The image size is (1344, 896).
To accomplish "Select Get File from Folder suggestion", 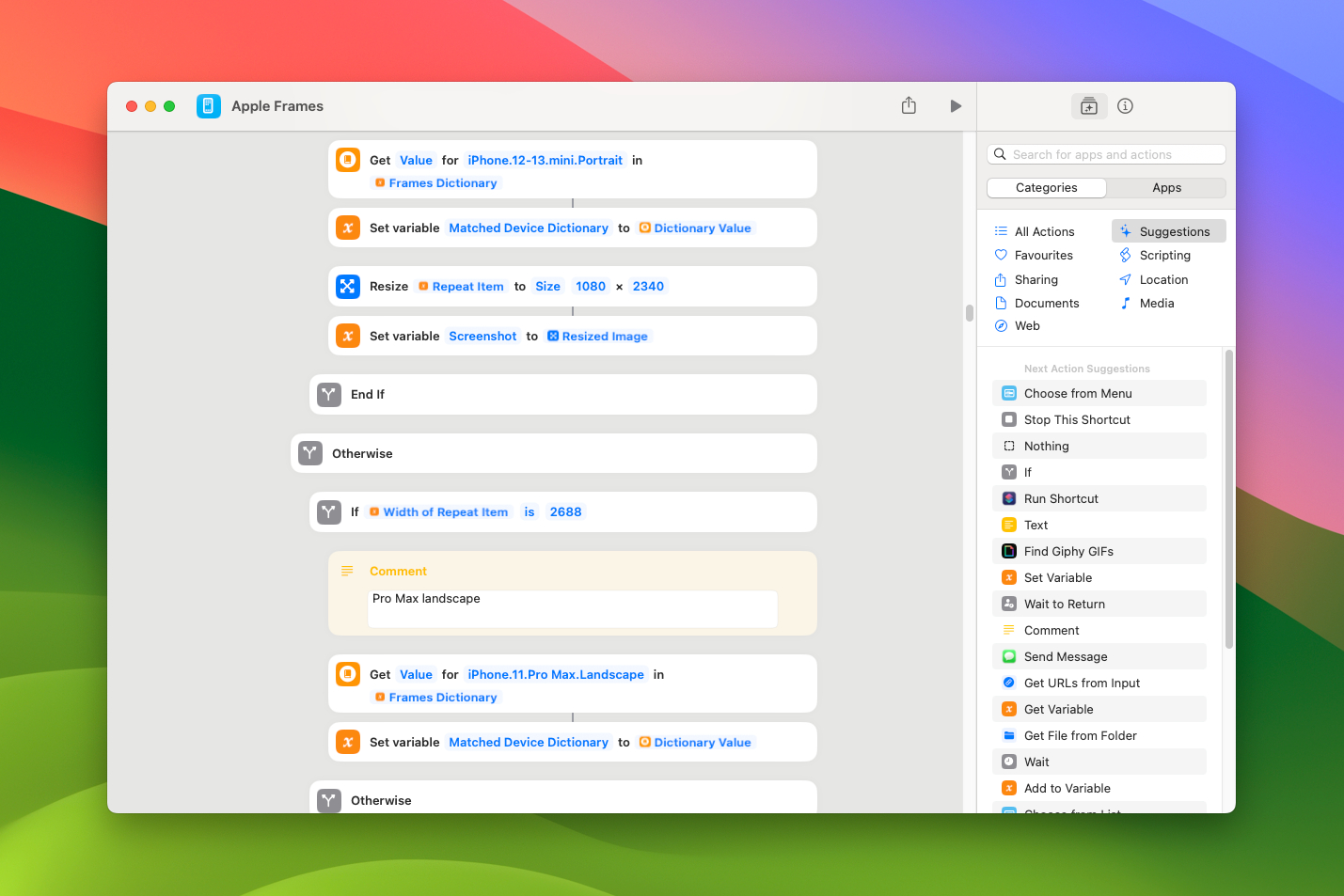I will click(x=1099, y=735).
